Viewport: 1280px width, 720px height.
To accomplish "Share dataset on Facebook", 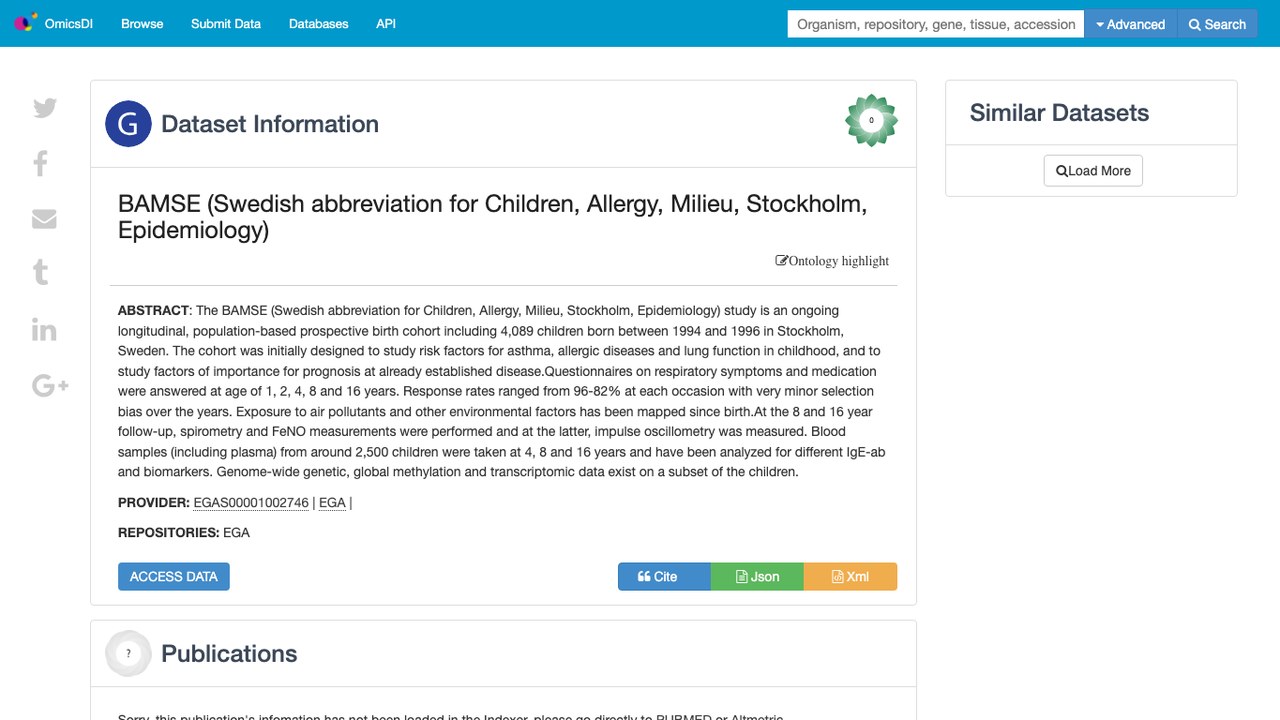I will coord(41,163).
